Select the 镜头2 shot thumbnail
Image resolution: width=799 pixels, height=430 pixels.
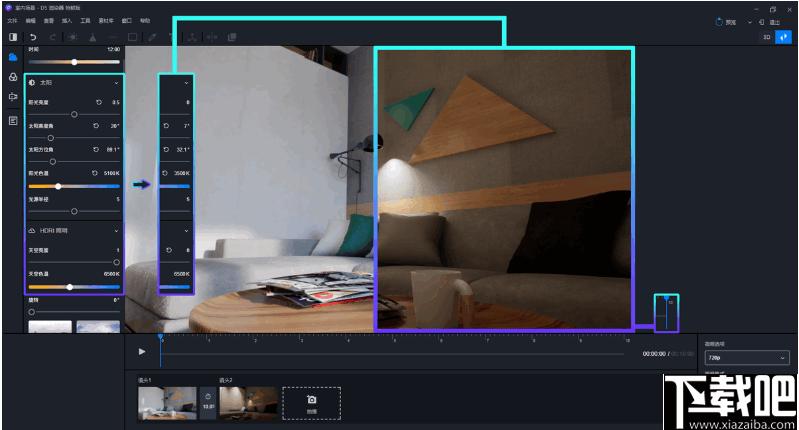coord(249,403)
